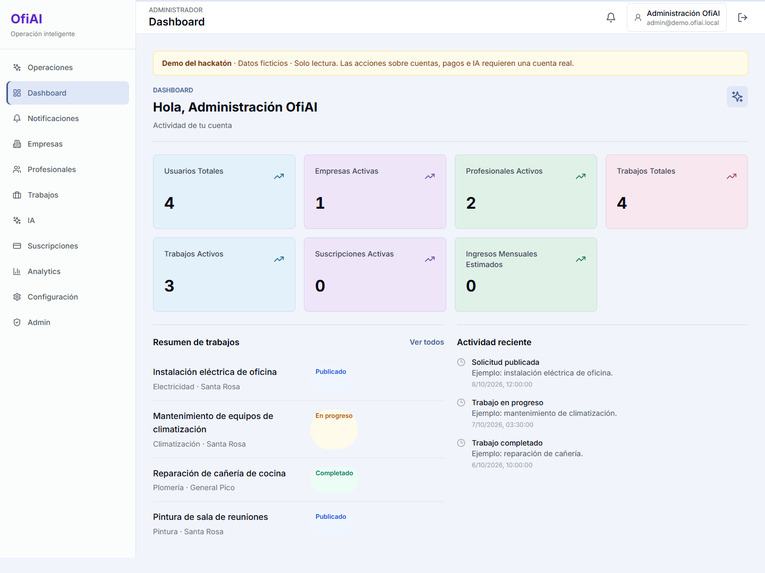Go to Empresas section
The height and width of the screenshot is (573, 765).
[x=67, y=144]
